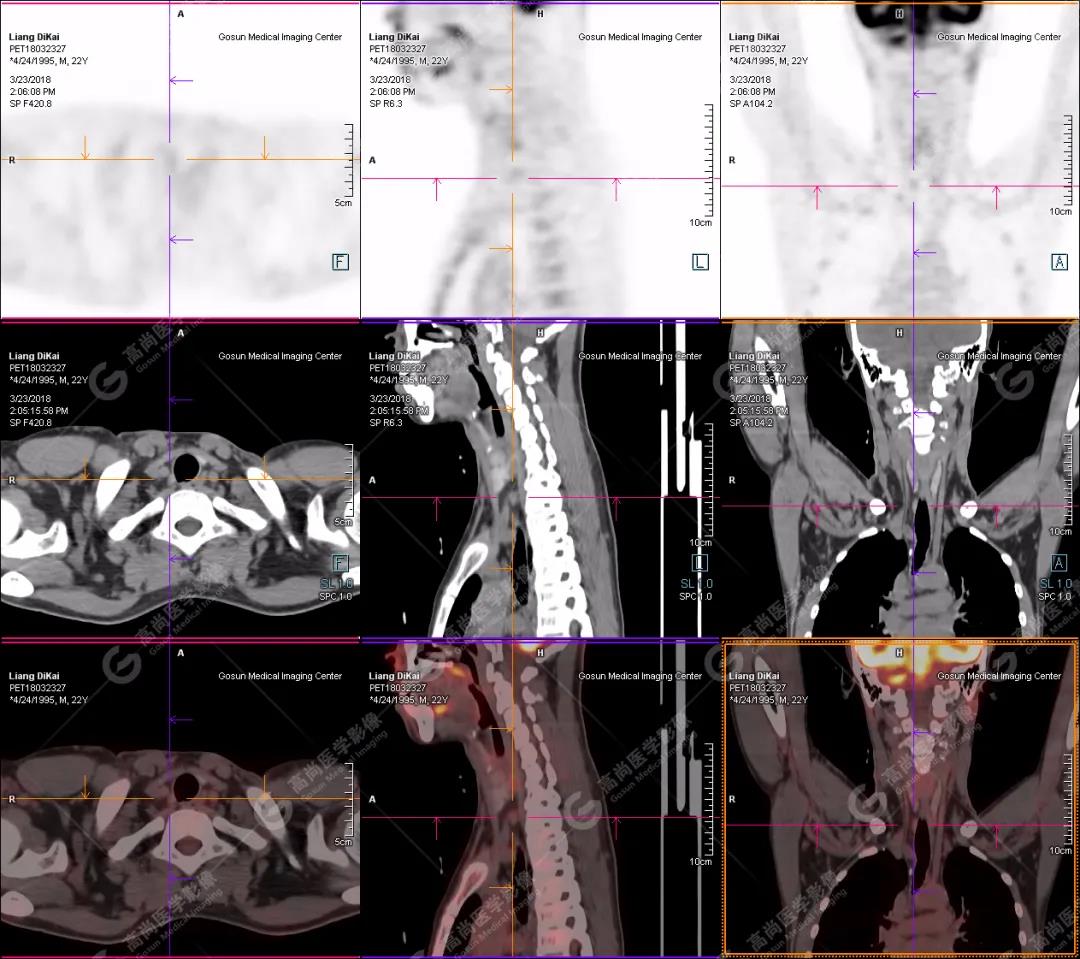Select the F orientation cube in axial CT view
This screenshot has height=959, width=1080.
pos(340,563)
